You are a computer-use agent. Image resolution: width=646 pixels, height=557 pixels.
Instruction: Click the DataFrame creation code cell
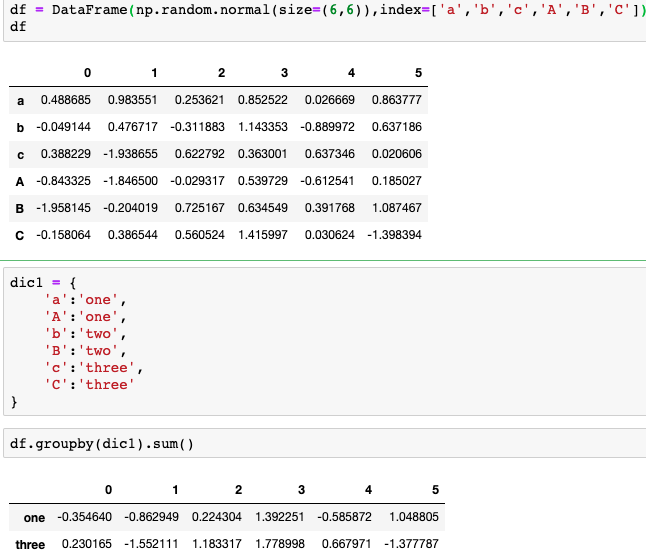click(x=325, y=21)
